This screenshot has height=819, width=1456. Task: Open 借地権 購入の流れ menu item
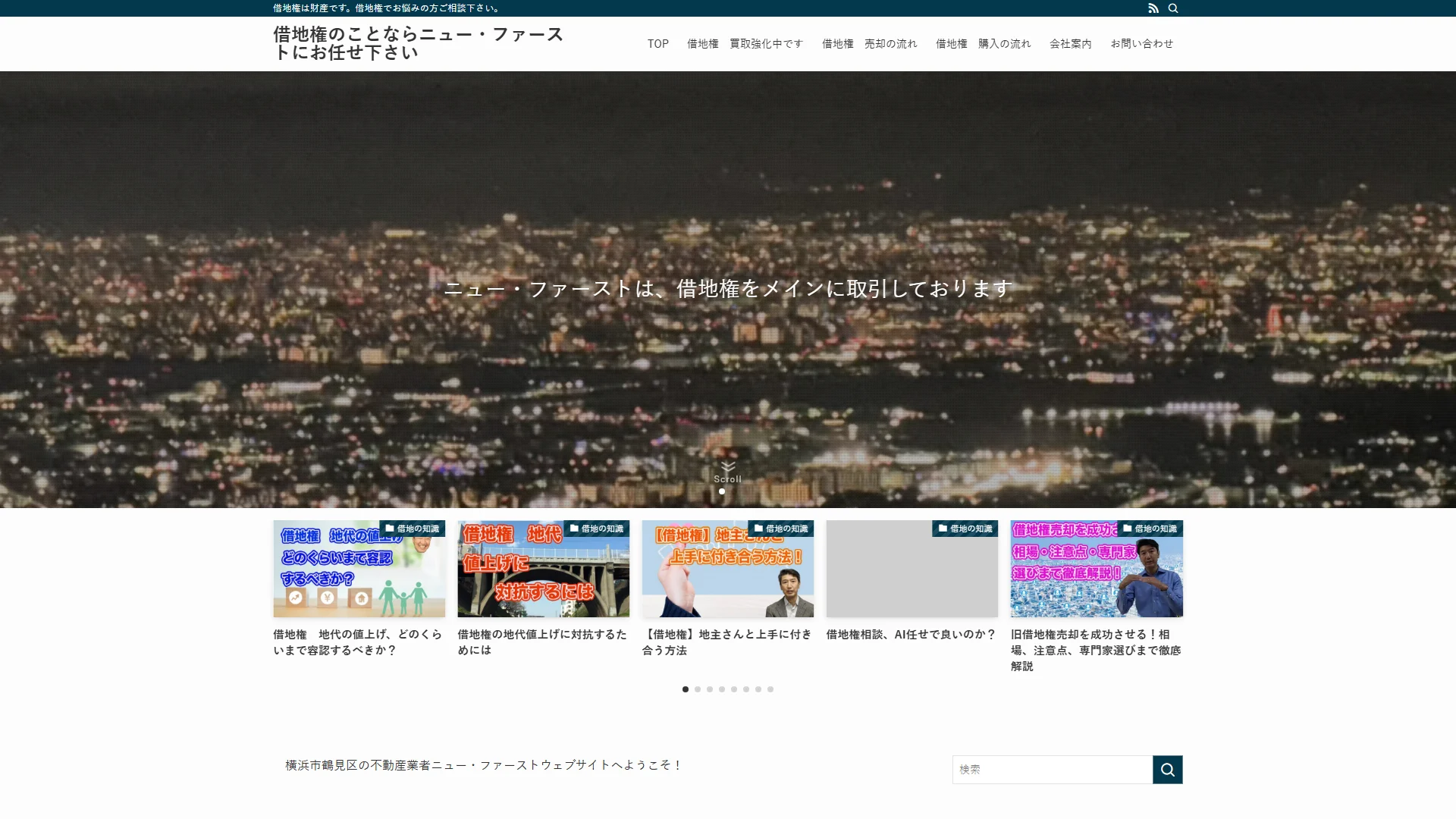[984, 44]
